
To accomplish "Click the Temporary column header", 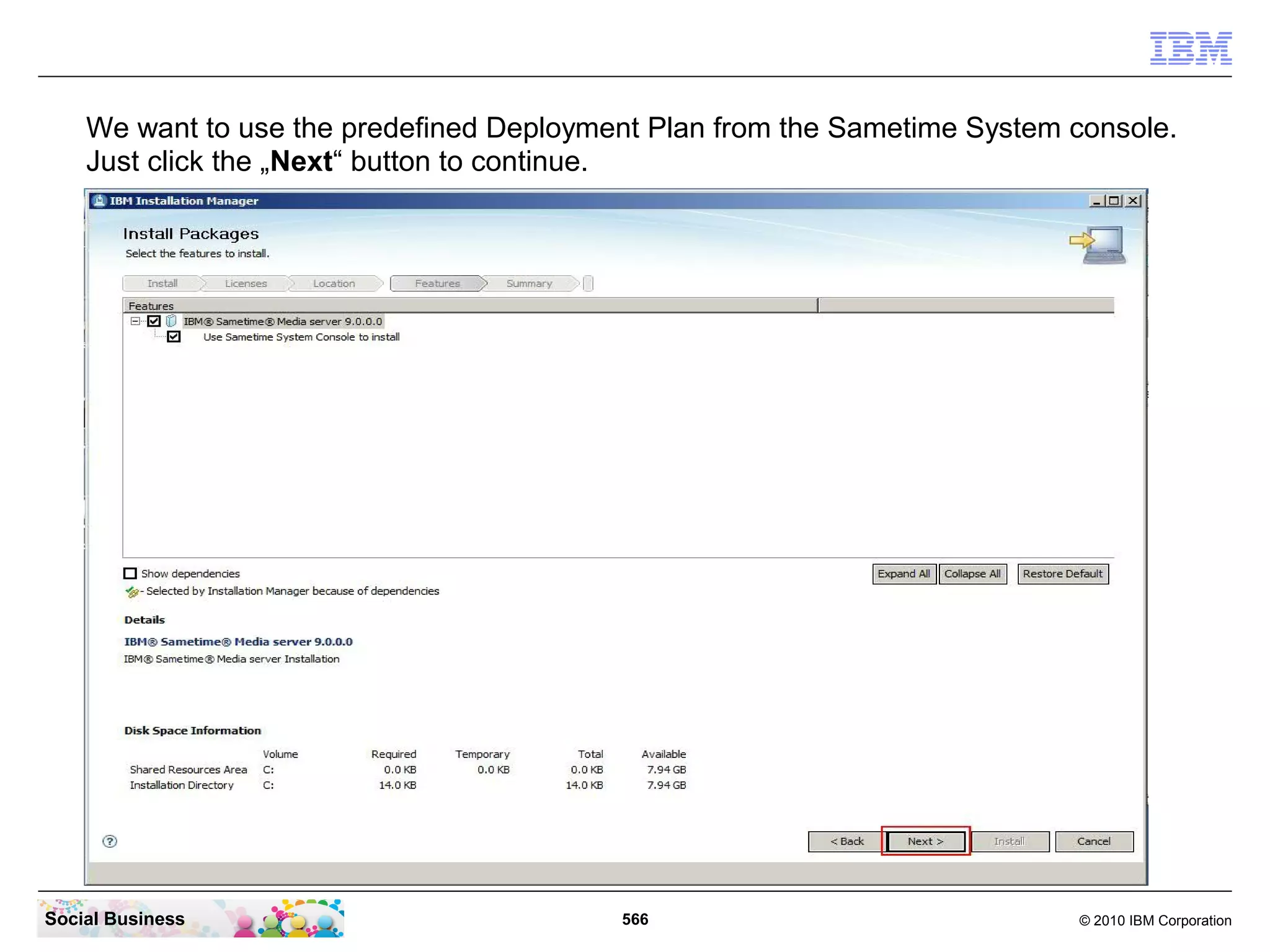I will coord(482,754).
